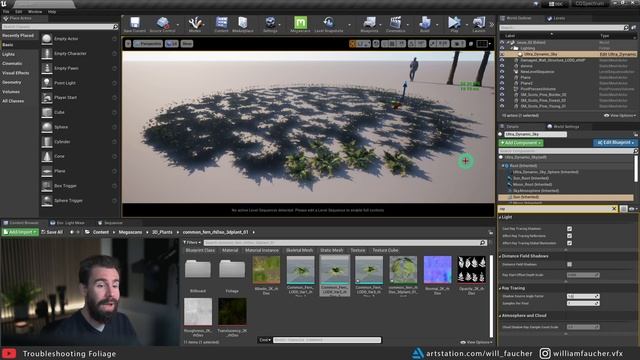Clear the details search filter text
The height and width of the screenshot is (360, 640).
[614, 209]
